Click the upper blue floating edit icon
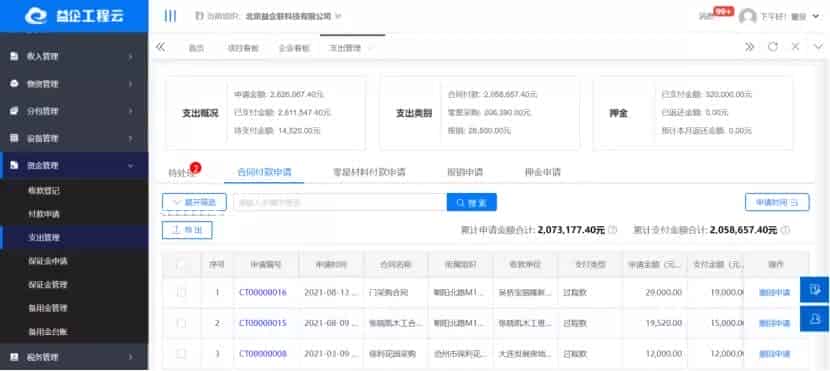The image size is (830, 371). (814, 289)
